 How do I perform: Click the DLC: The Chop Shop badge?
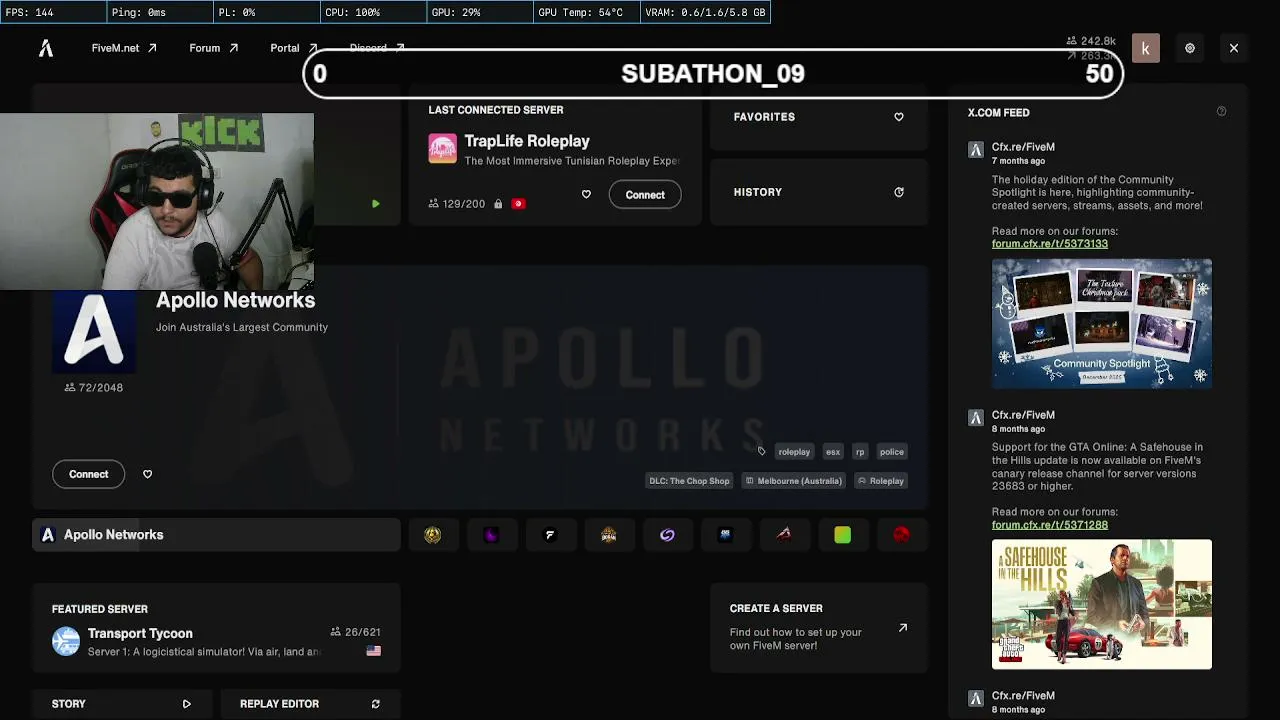click(x=690, y=481)
